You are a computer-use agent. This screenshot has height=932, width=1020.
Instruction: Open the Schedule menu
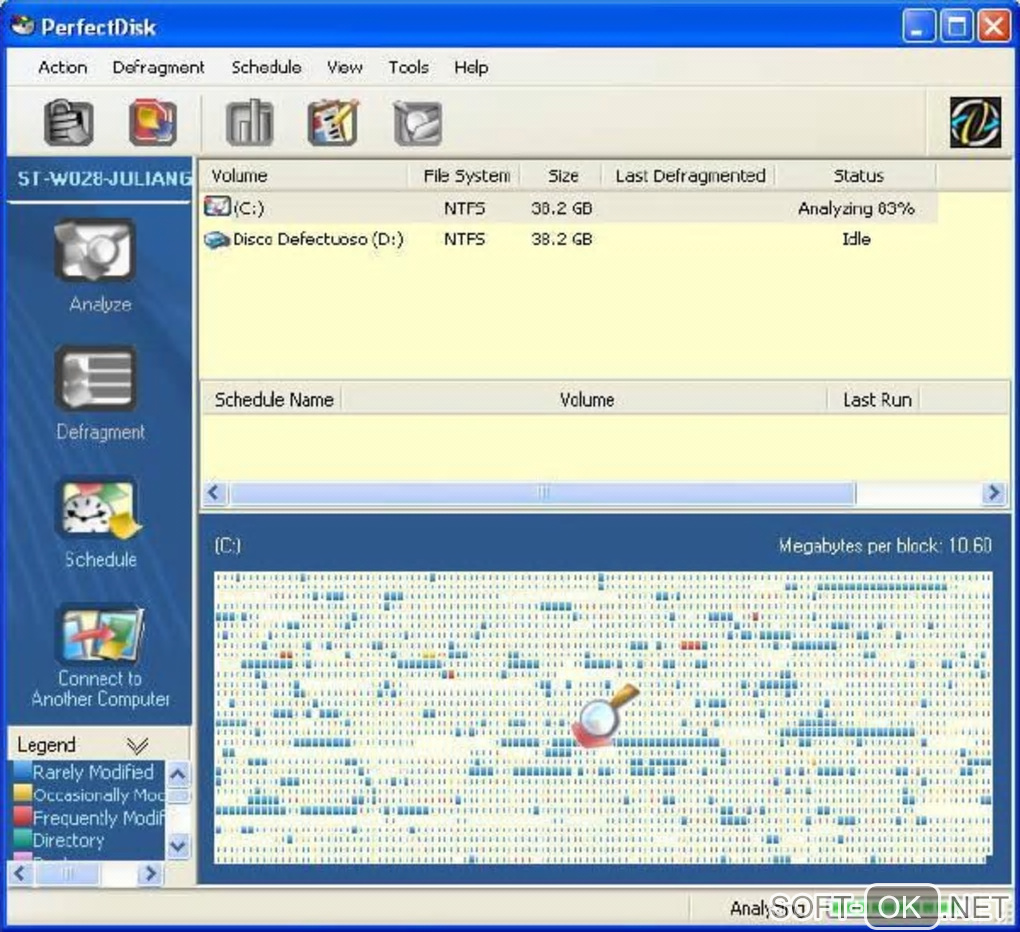tap(266, 67)
